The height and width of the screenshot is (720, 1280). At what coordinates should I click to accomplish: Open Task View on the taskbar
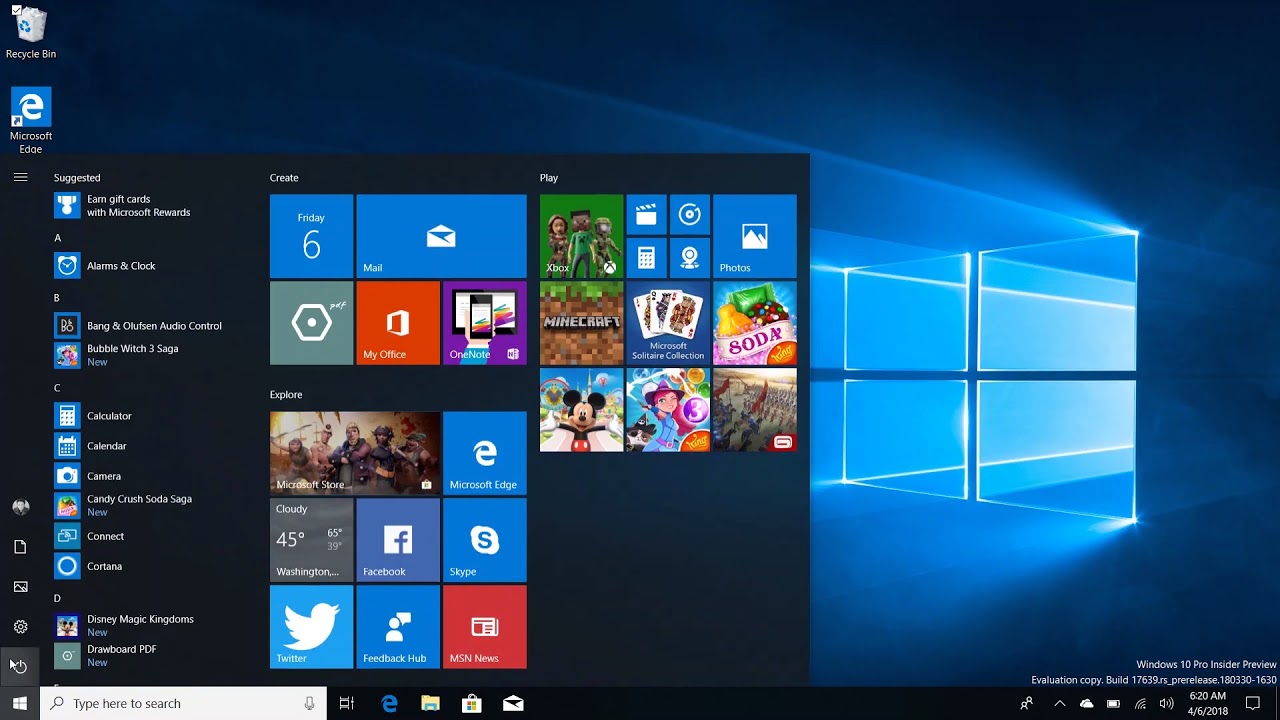click(x=347, y=703)
